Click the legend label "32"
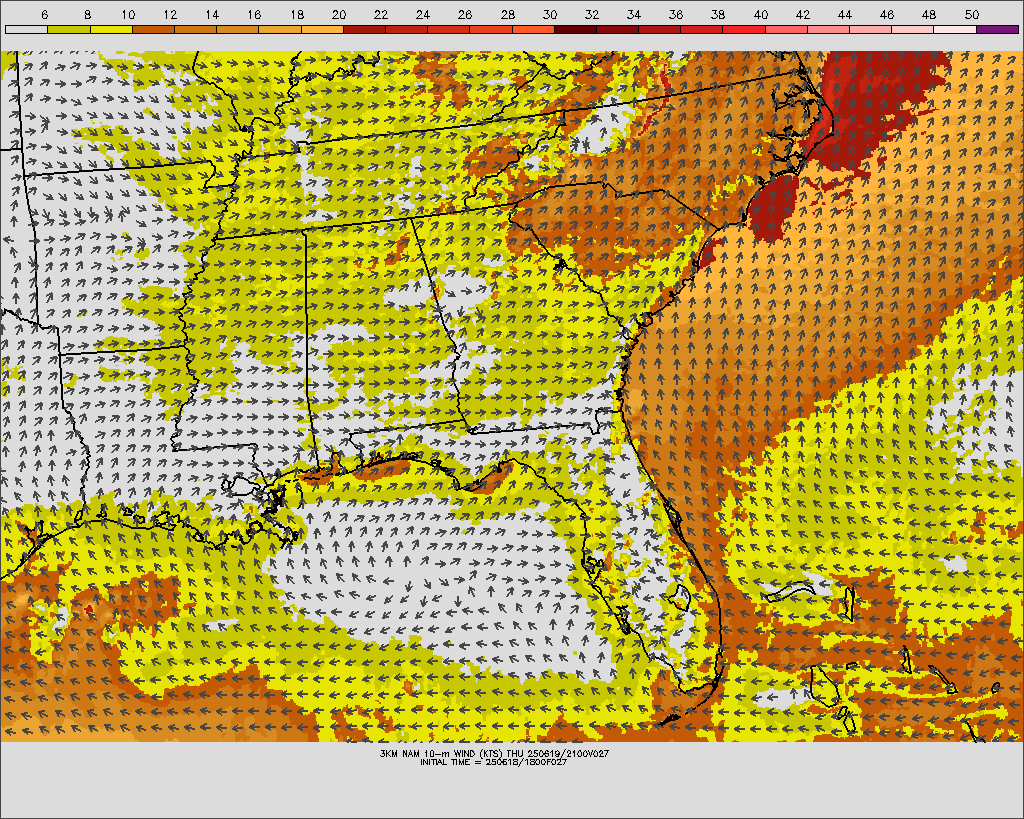Image resolution: width=1024 pixels, height=819 pixels. coord(592,14)
